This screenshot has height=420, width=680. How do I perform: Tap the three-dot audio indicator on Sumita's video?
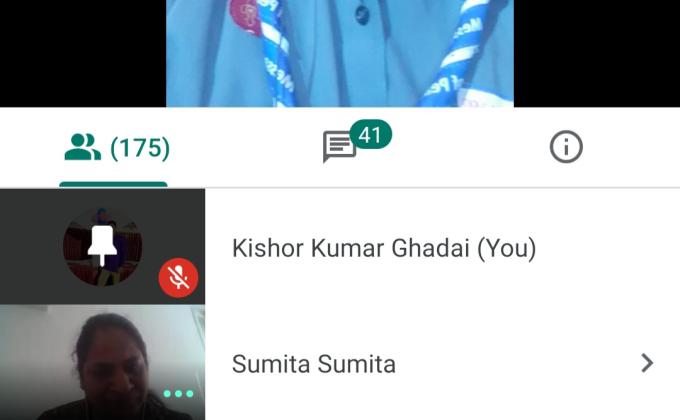click(178, 394)
